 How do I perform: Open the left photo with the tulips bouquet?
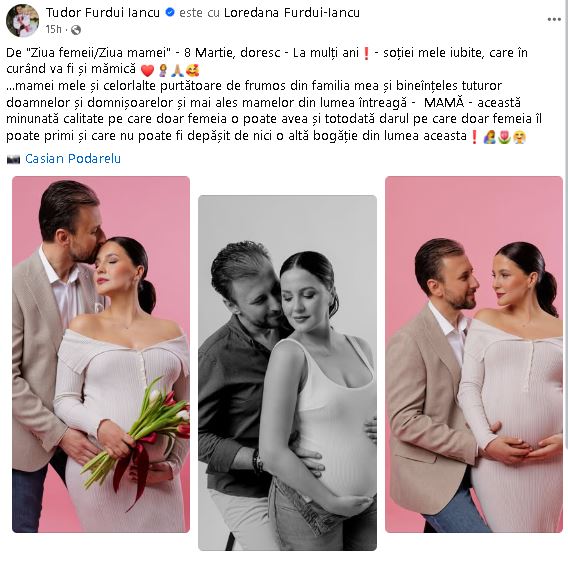point(101,354)
